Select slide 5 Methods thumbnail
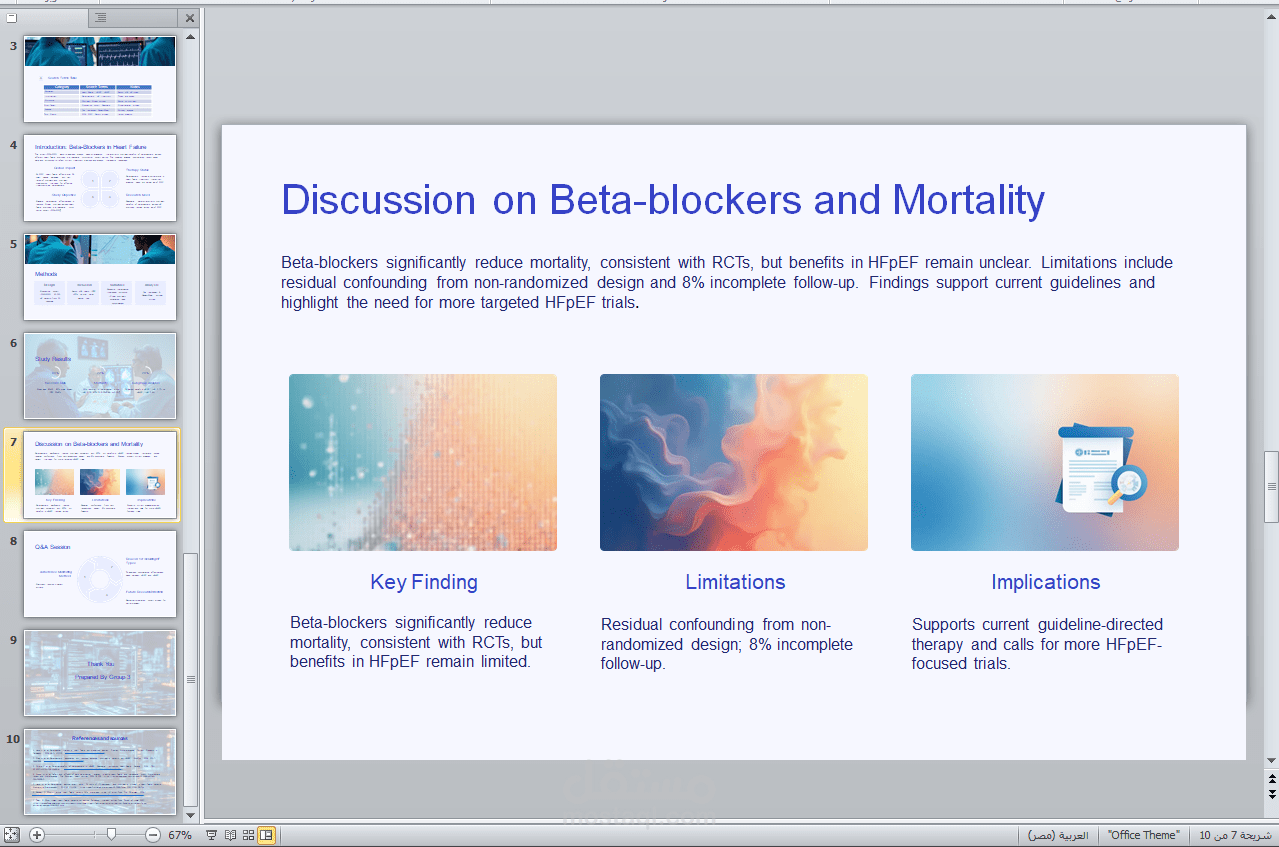1279x847 pixels. [x=100, y=277]
